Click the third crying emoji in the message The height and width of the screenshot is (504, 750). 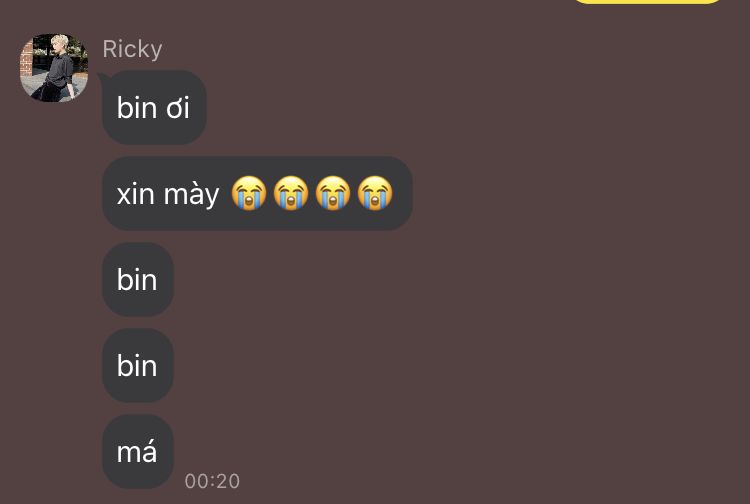click(333, 193)
